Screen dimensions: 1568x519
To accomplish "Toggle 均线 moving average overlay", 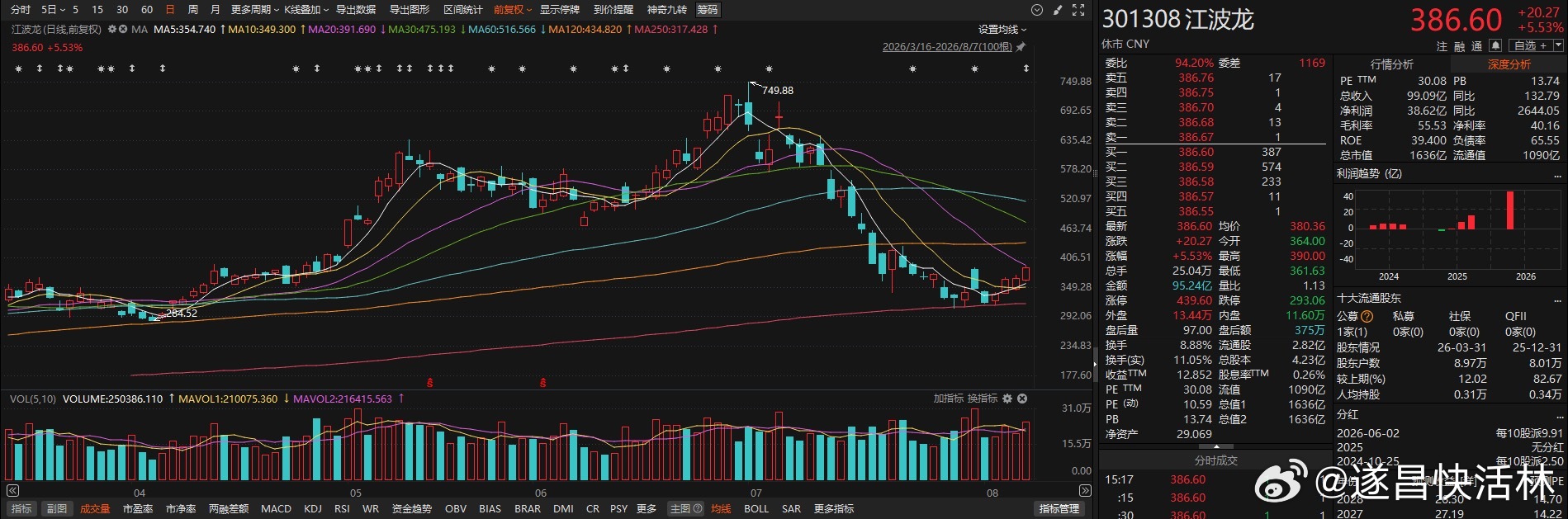I will coord(721,509).
